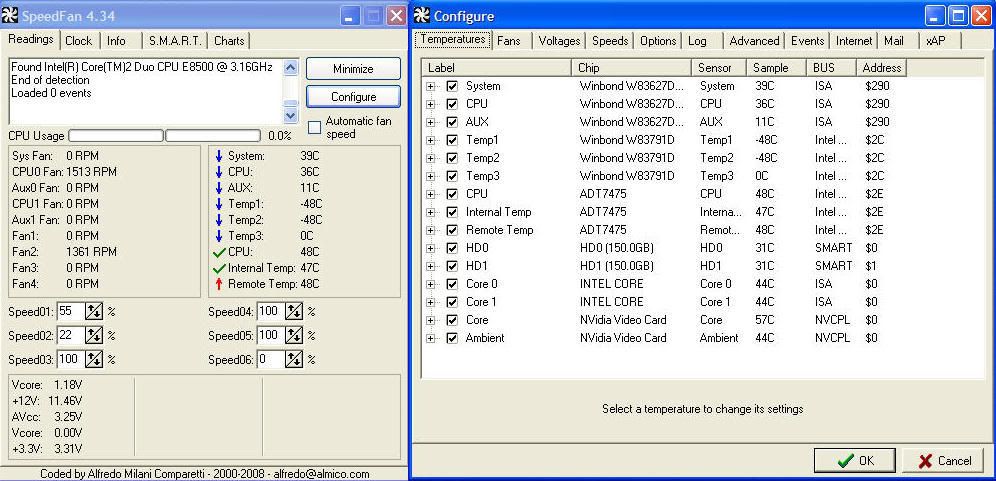Click the blue down arrow beside Temp1 reading
The image size is (996, 481).
coord(219,204)
